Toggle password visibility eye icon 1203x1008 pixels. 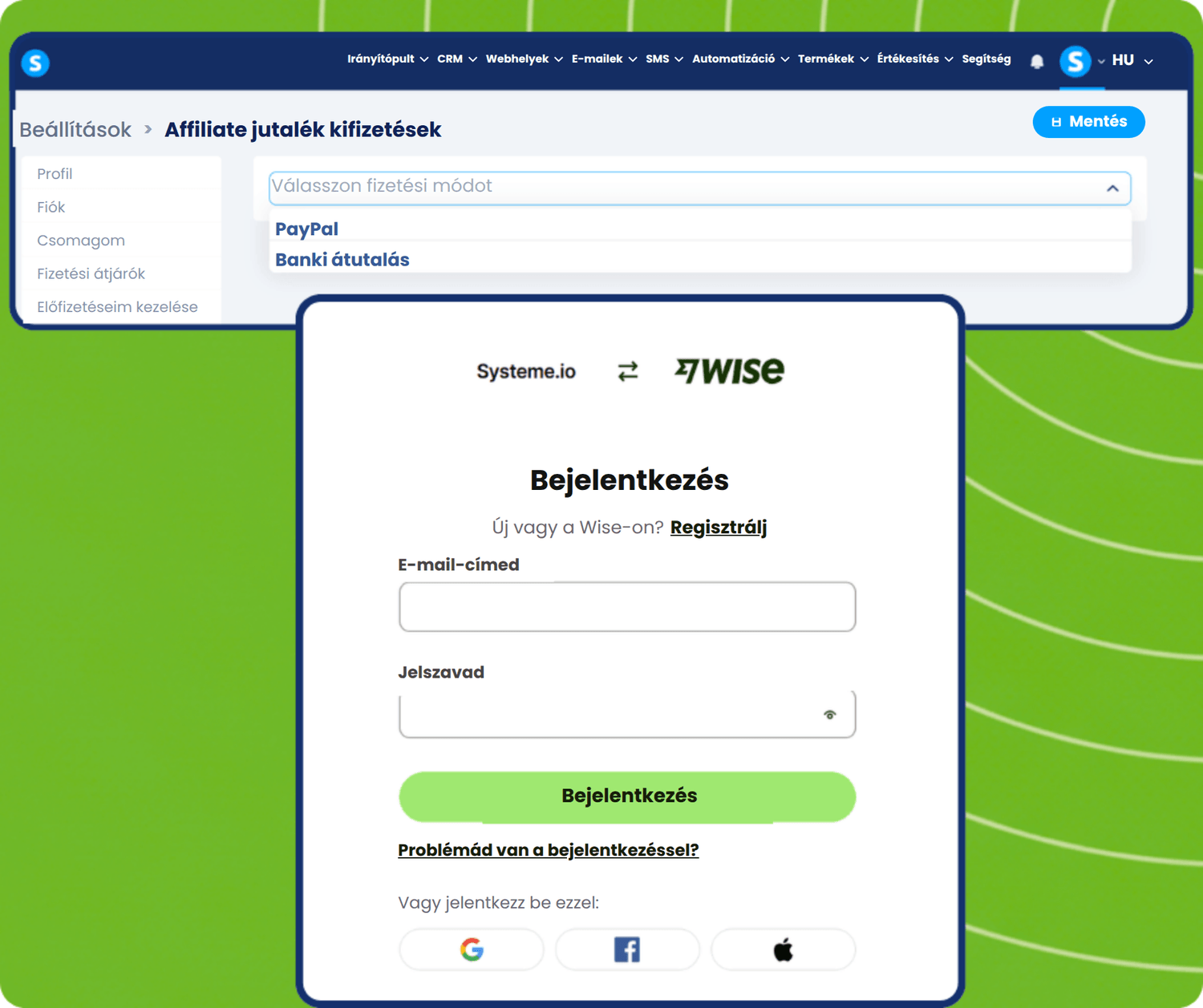[830, 715]
